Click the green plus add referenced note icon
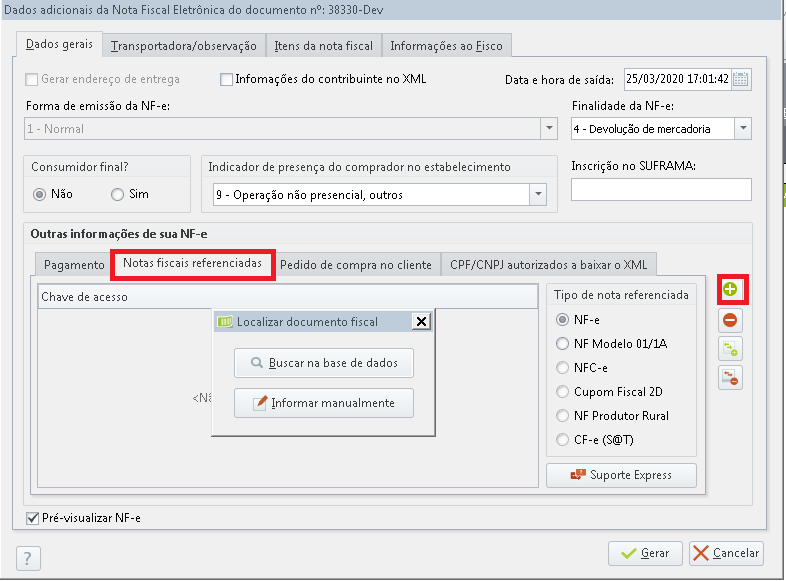Screen dimensions: 786x581 (730, 289)
